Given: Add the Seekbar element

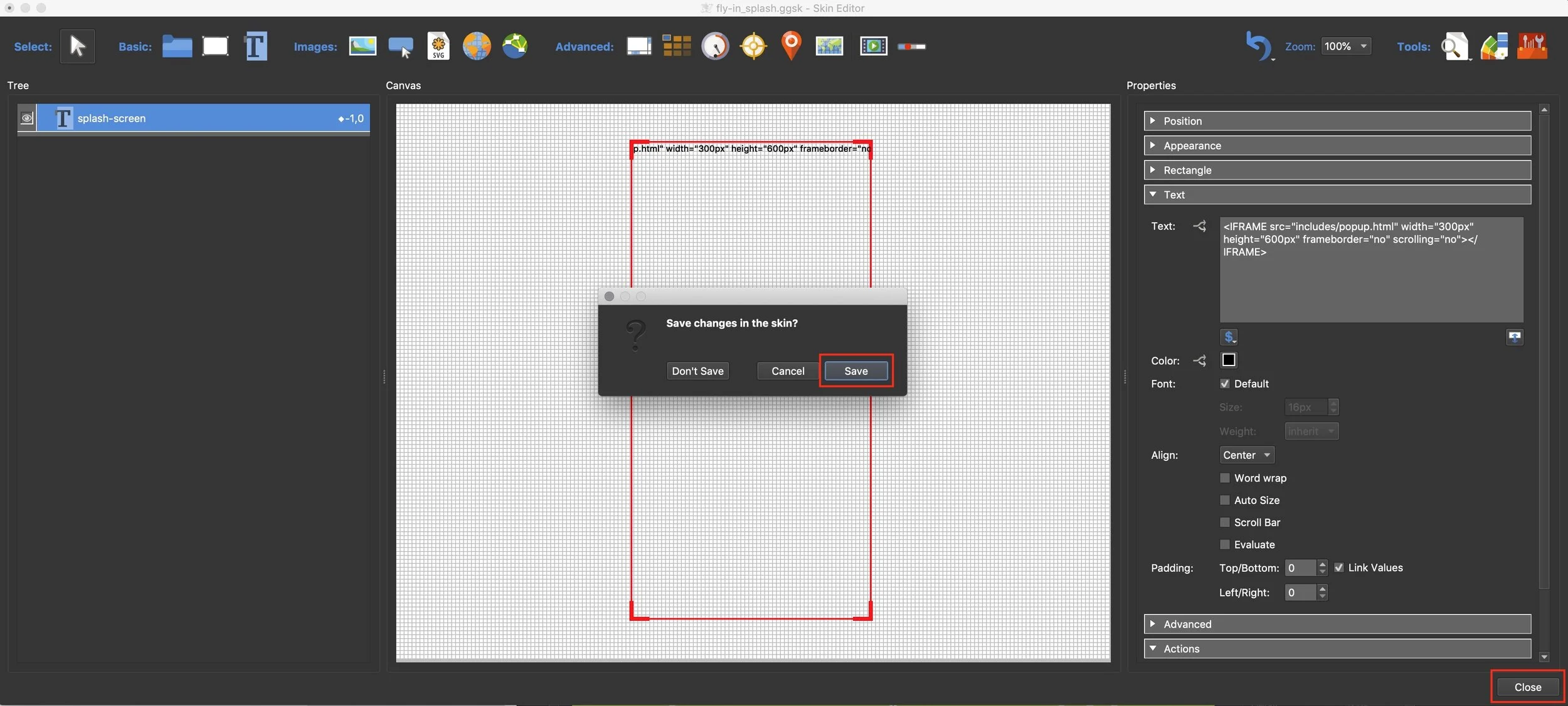Looking at the screenshot, I should tap(911, 46).
